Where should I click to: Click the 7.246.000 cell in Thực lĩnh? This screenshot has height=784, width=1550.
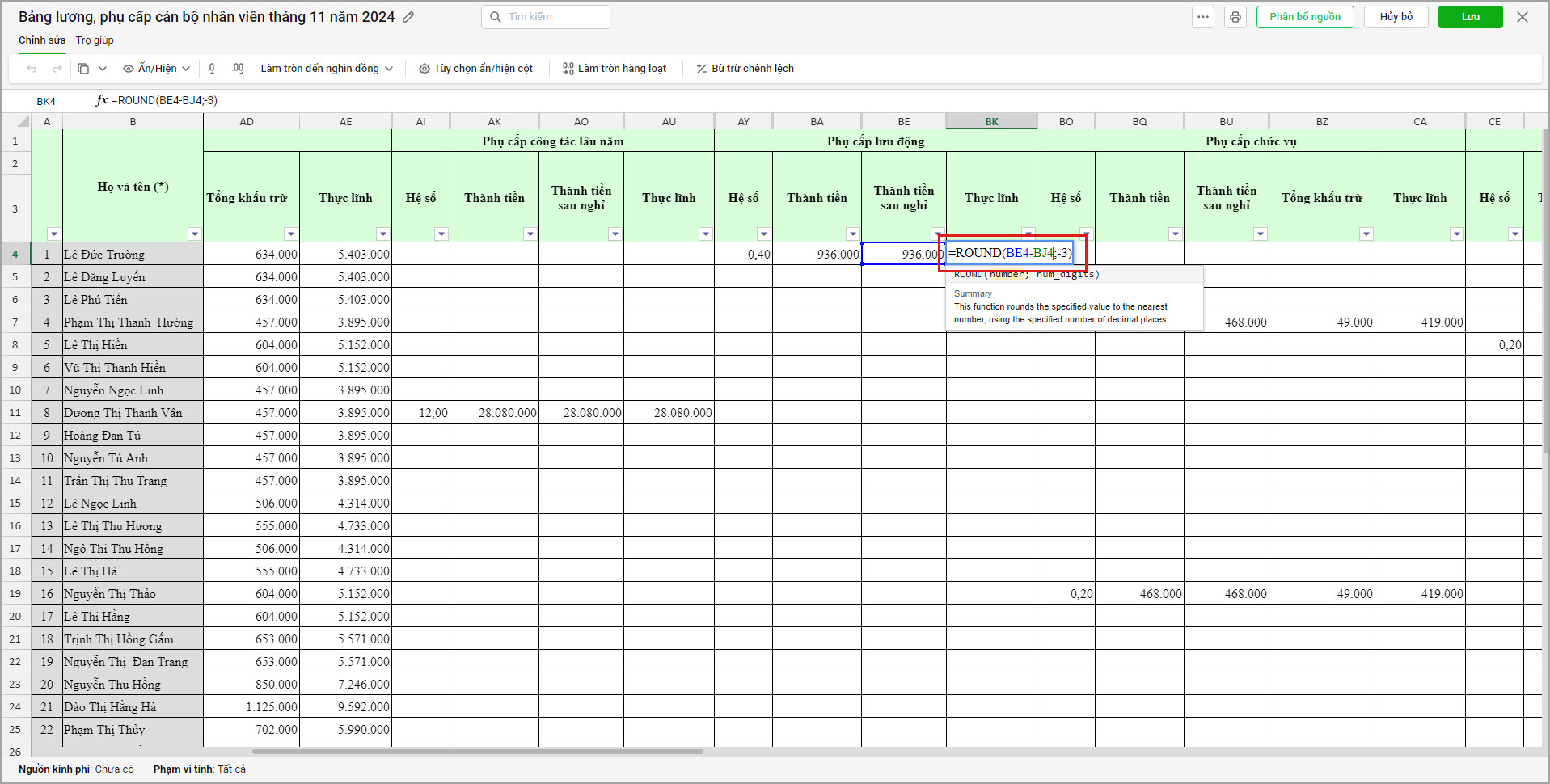click(345, 684)
